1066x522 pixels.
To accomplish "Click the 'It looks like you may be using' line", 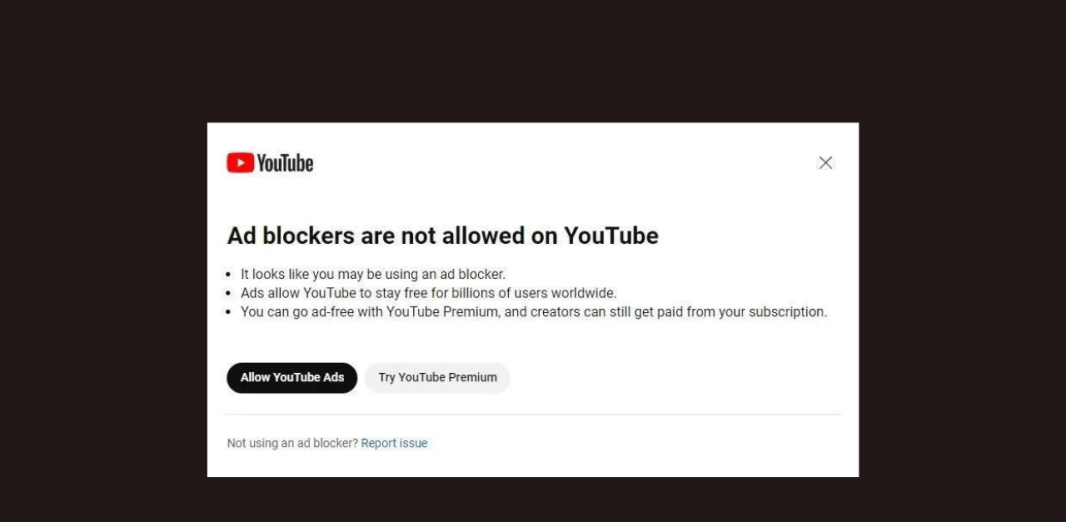I will (x=373, y=275).
